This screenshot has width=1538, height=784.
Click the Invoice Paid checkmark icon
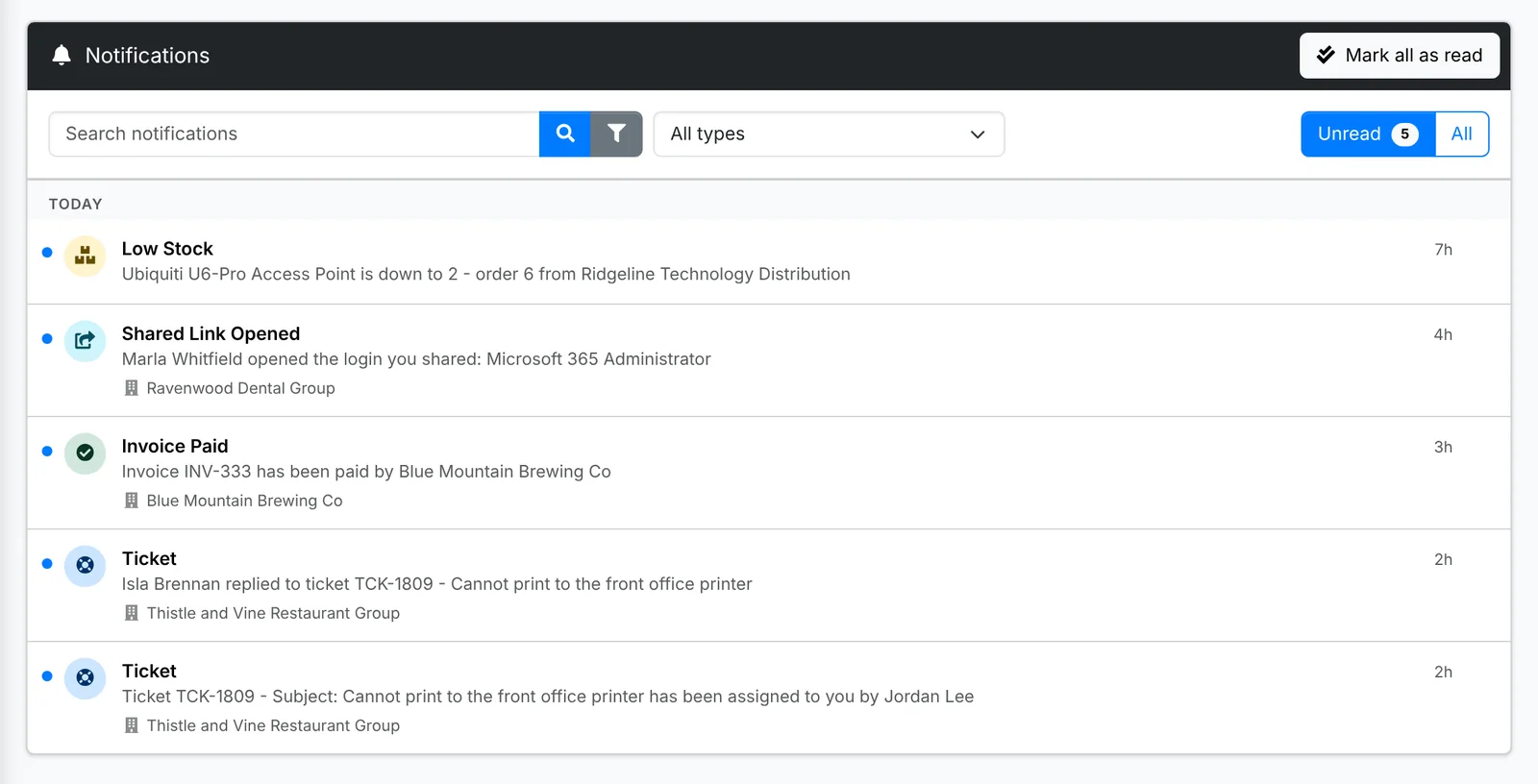click(x=85, y=453)
